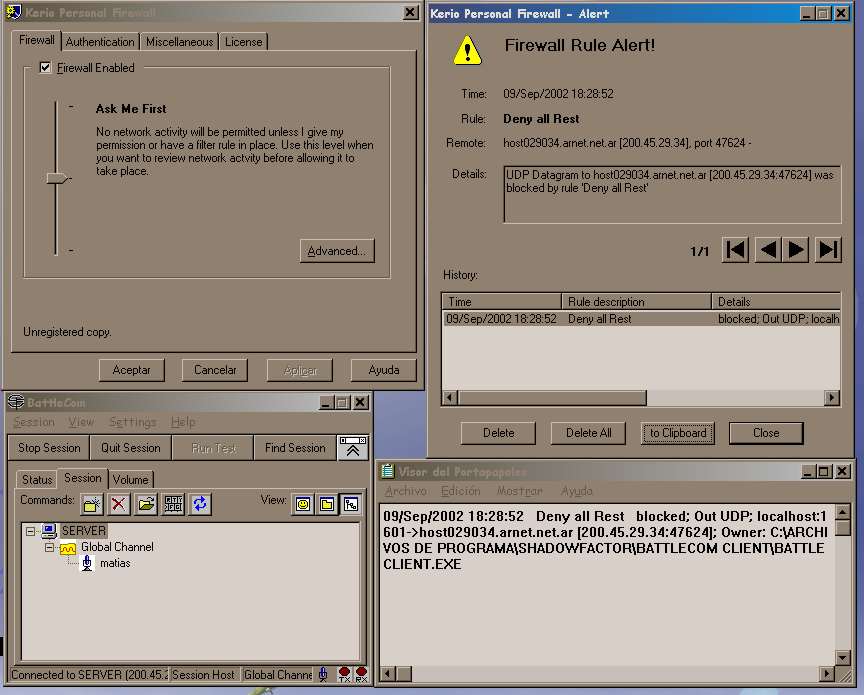
Task: Click the Kerio Personal Firewall title bar shield icon
Action: (x=14, y=12)
